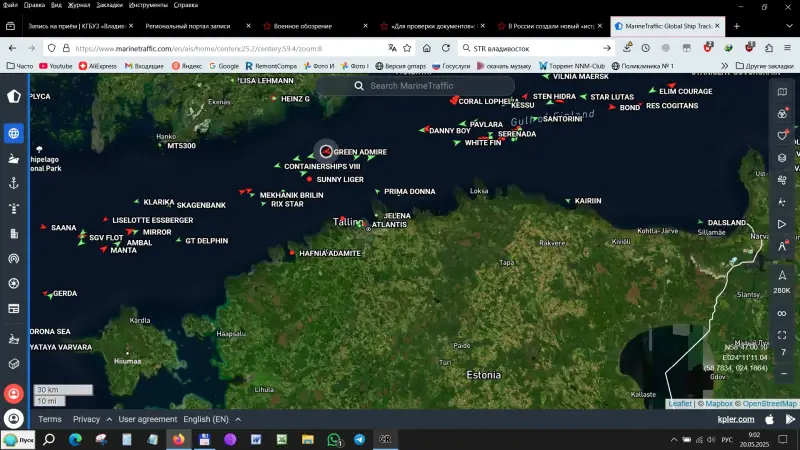Open the Vessels ship icon in sidebar
The height and width of the screenshot is (450, 800).
point(14,159)
